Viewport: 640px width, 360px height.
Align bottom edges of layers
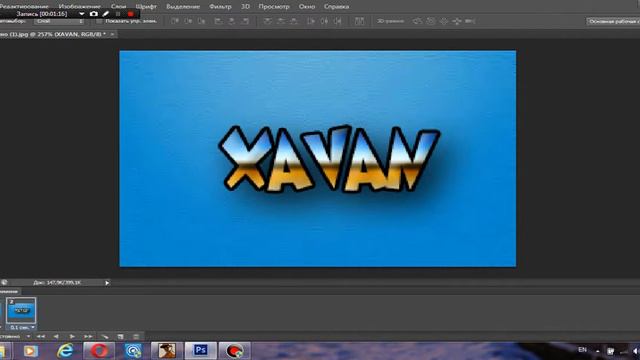(202, 21)
